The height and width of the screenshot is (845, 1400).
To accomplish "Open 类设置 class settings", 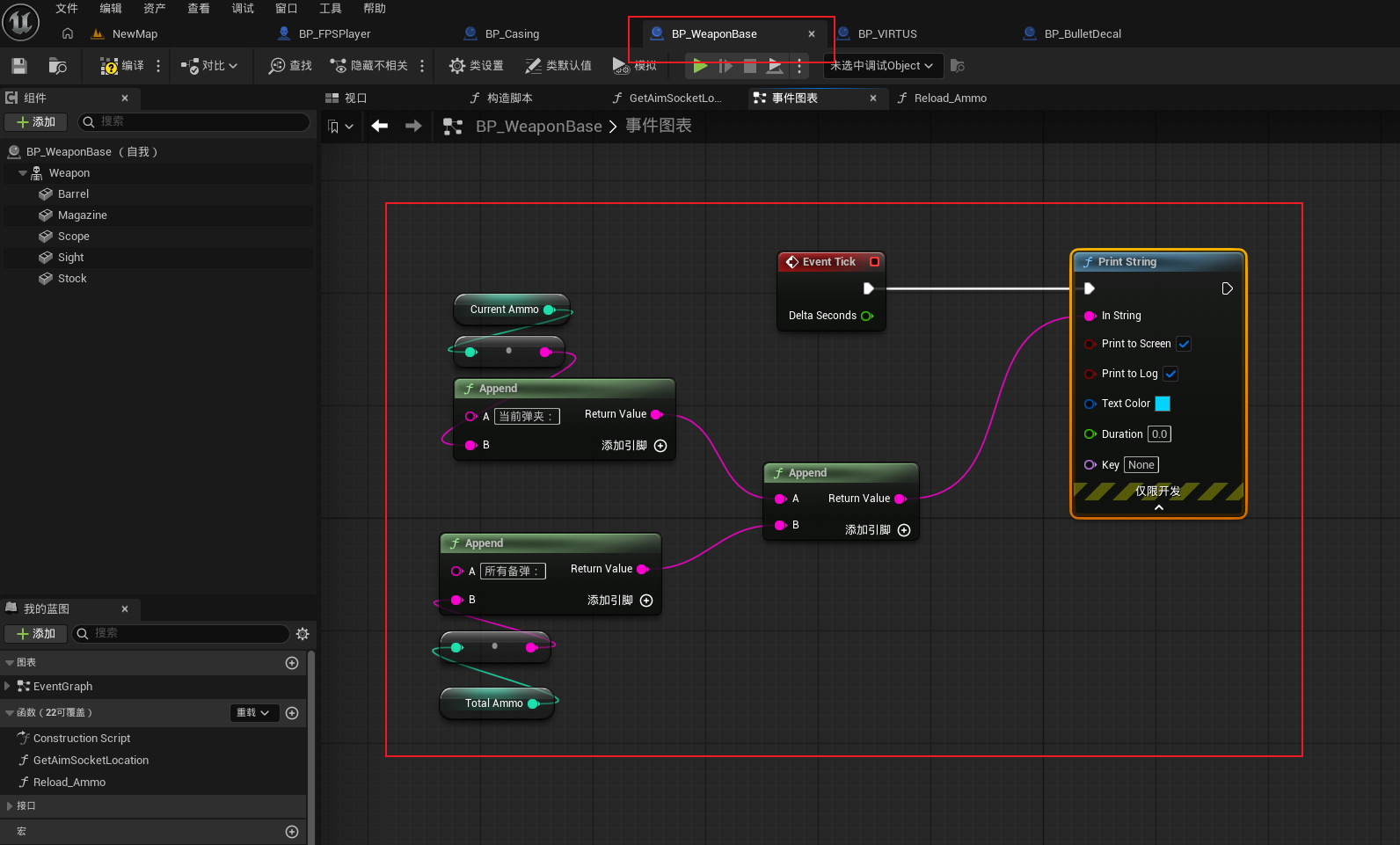I will tap(476, 66).
